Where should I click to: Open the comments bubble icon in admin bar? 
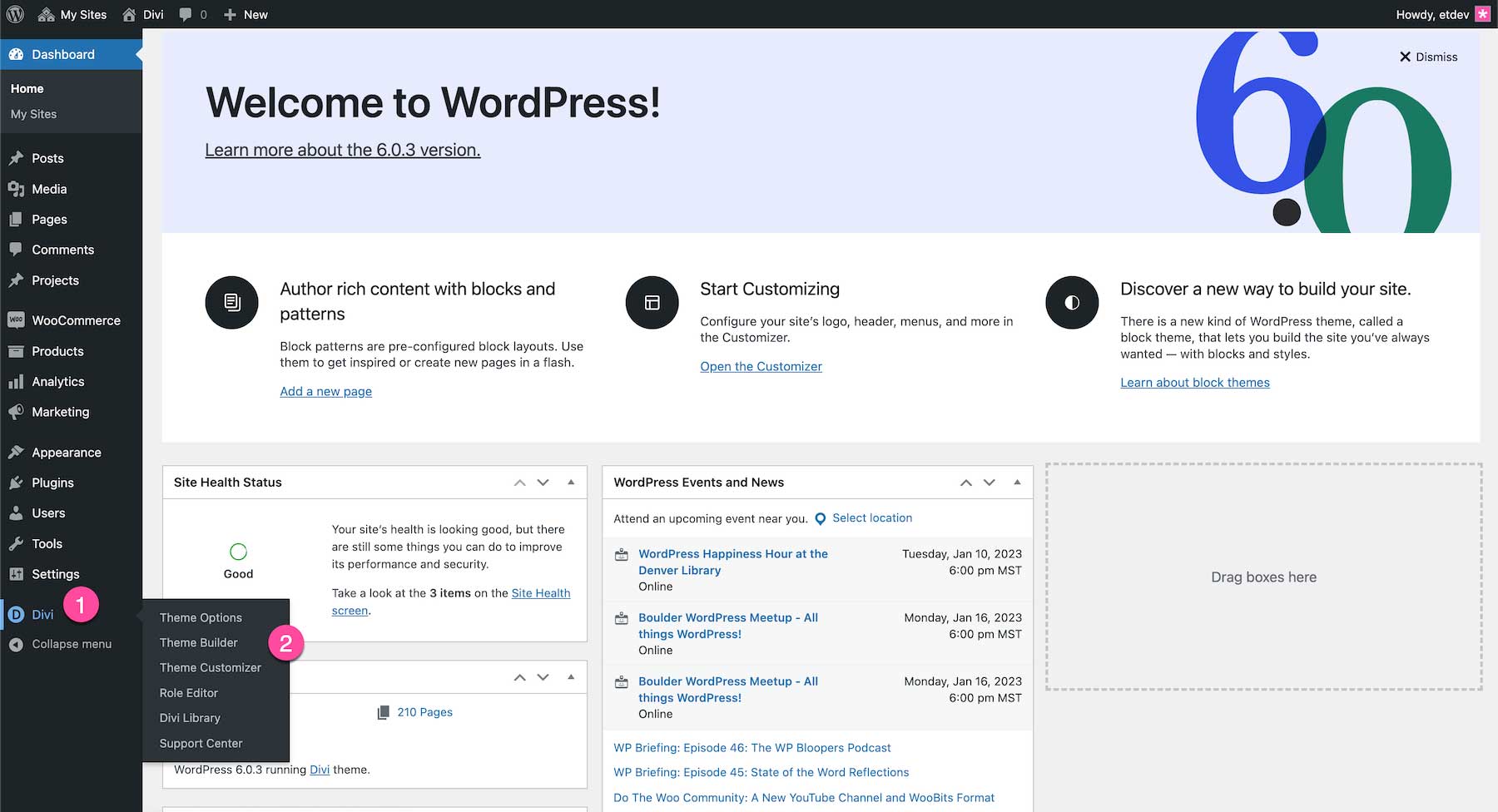pos(186,14)
